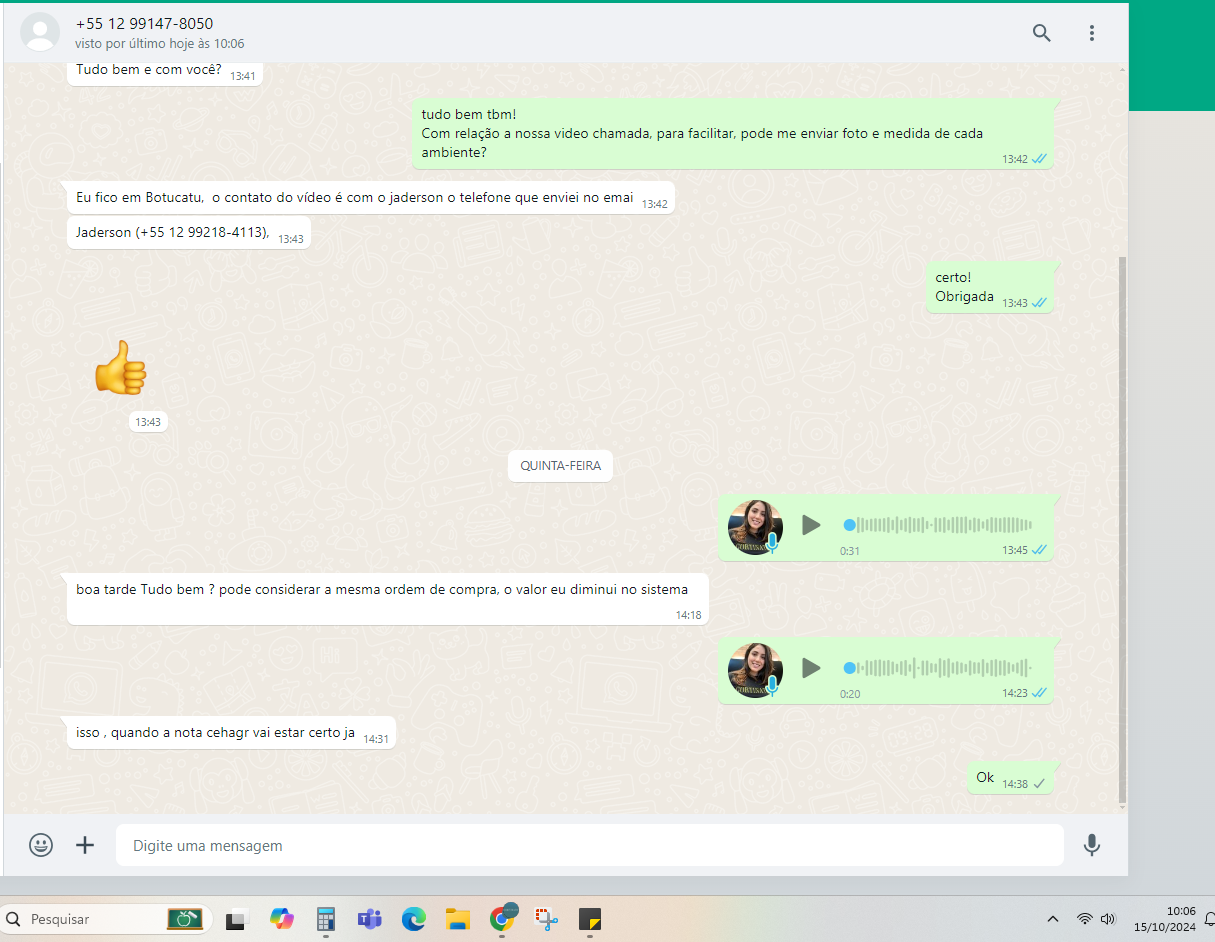Click the Jaderson phone number link

[202, 232]
